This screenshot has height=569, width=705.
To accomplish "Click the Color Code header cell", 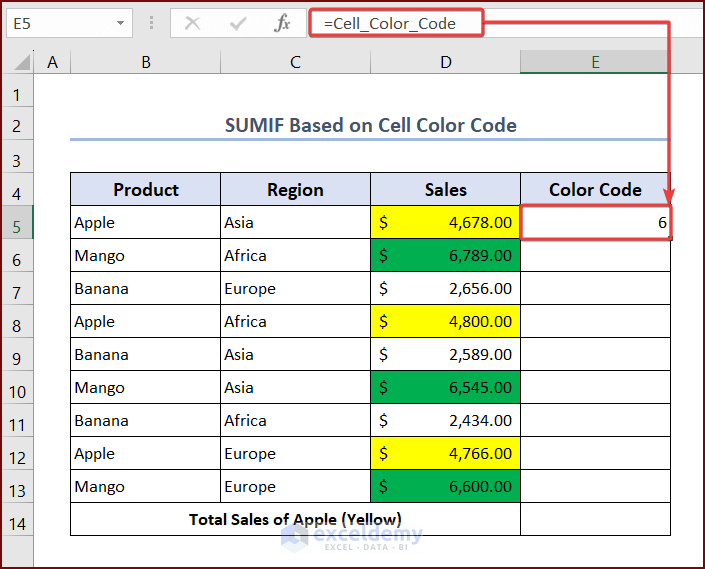I will pyautogui.click(x=595, y=190).
